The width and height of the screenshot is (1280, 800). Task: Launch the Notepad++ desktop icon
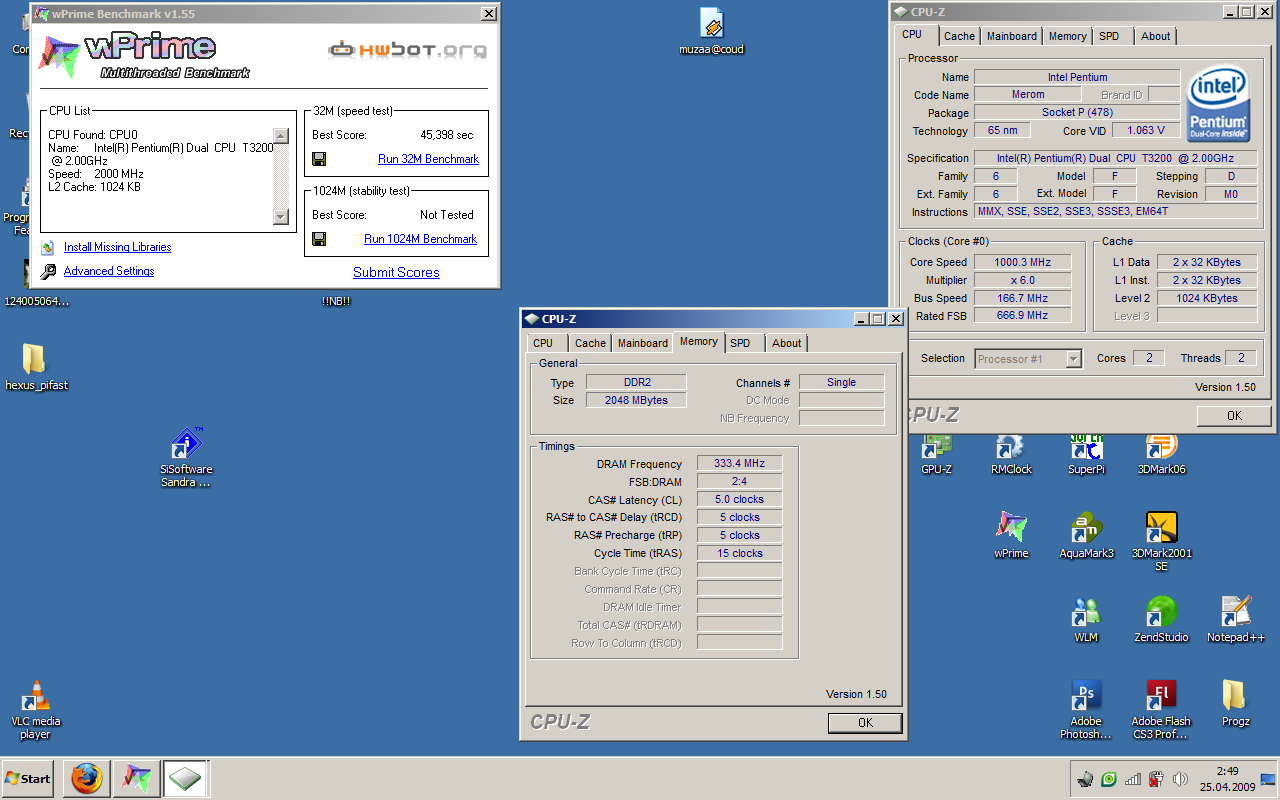tap(1236, 619)
